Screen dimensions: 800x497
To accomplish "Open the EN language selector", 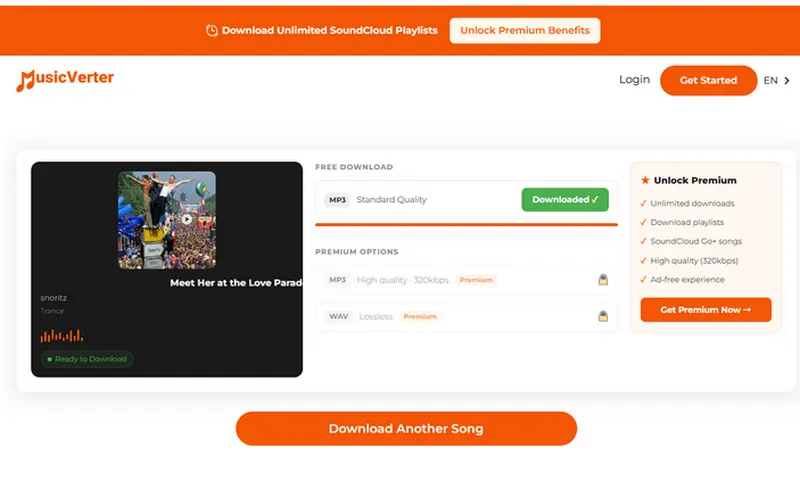I will [x=777, y=81].
